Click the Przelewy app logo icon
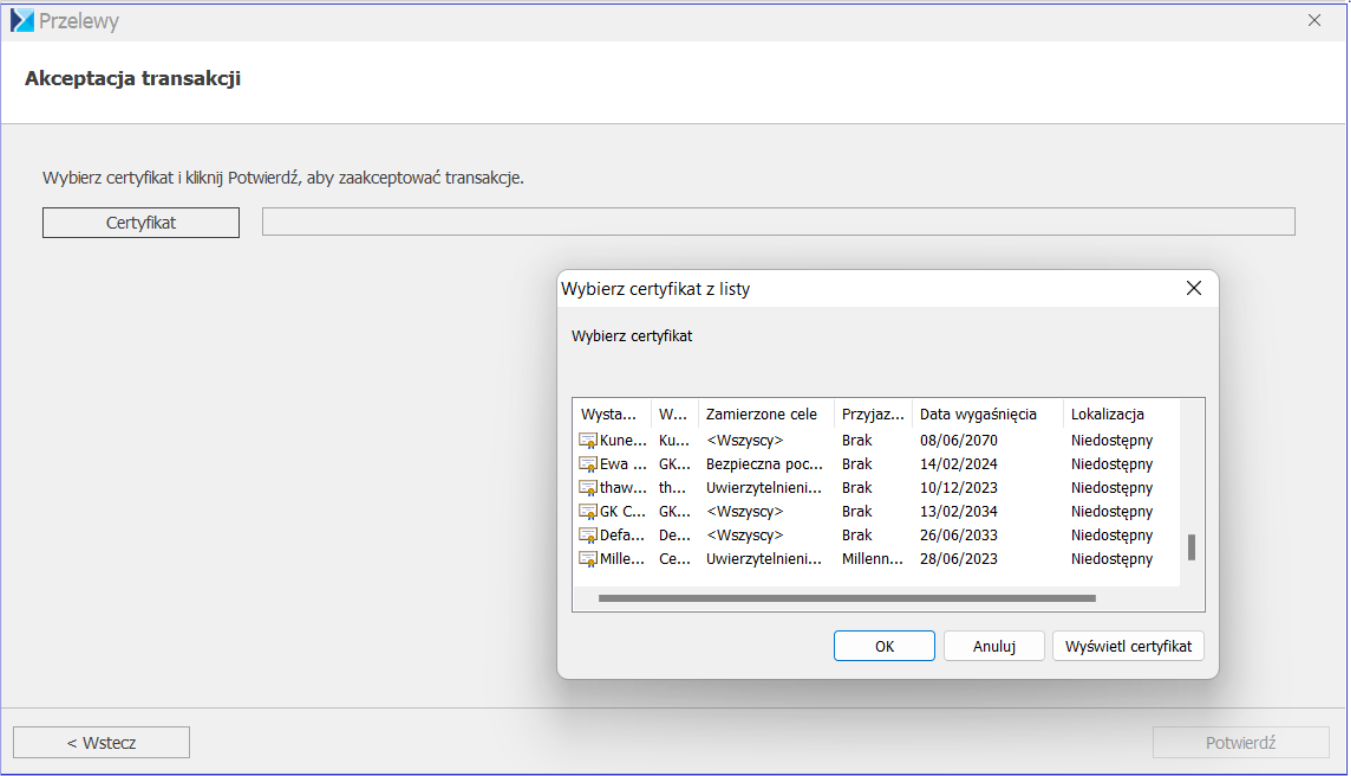Image resolution: width=1351 pixels, height=776 pixels. 22,20
